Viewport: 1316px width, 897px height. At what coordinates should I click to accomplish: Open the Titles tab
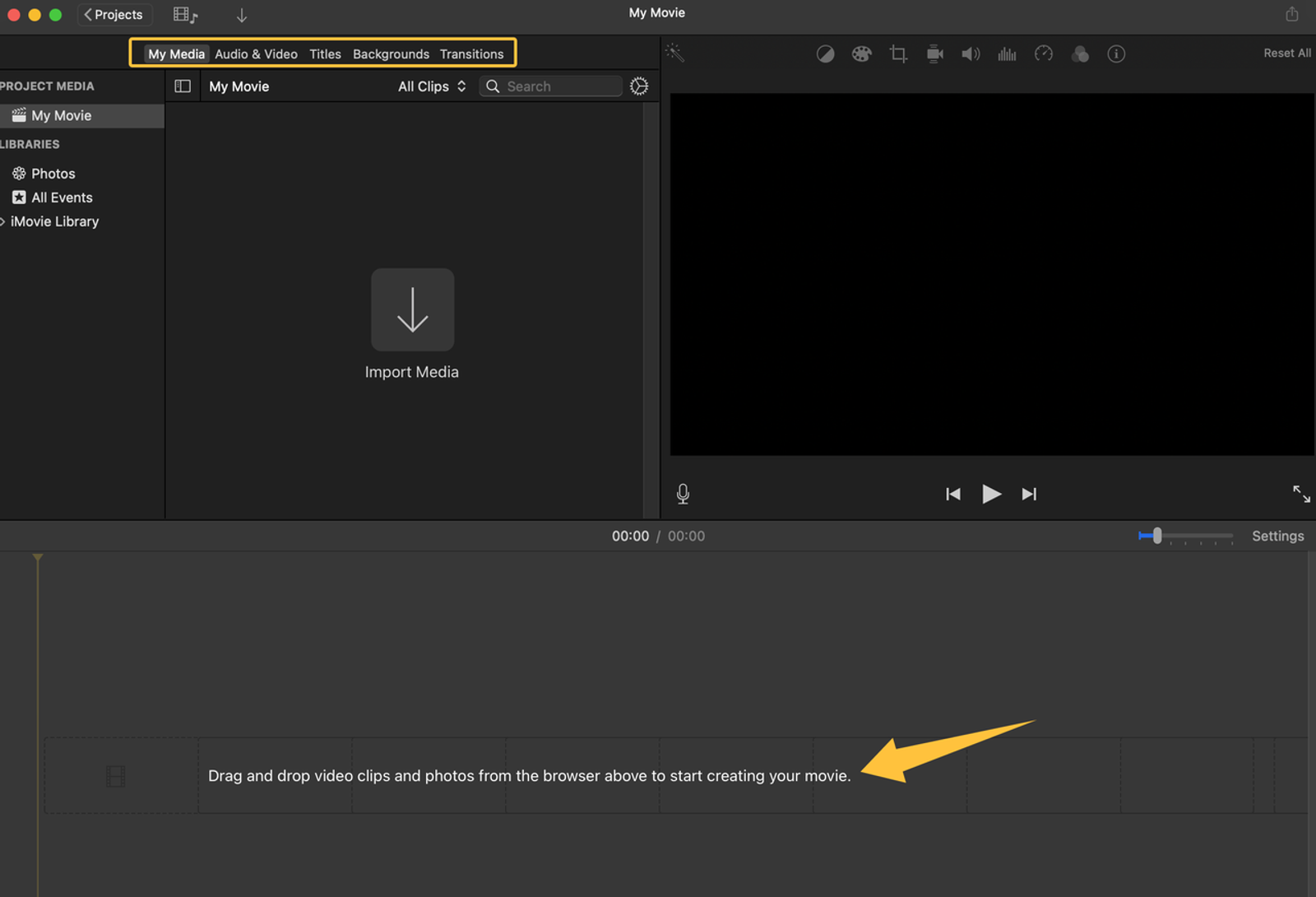tap(325, 54)
